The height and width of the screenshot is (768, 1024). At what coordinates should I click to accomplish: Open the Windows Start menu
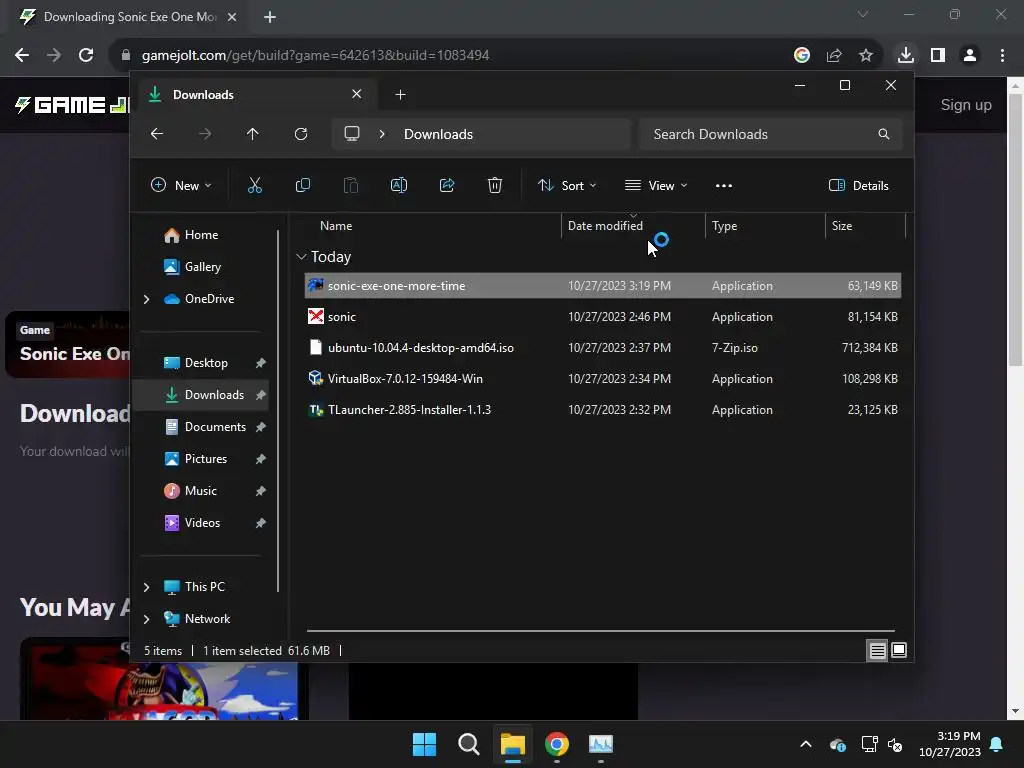click(424, 744)
